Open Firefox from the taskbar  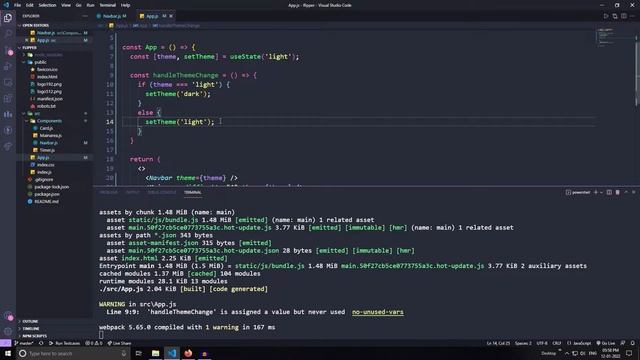(188, 353)
